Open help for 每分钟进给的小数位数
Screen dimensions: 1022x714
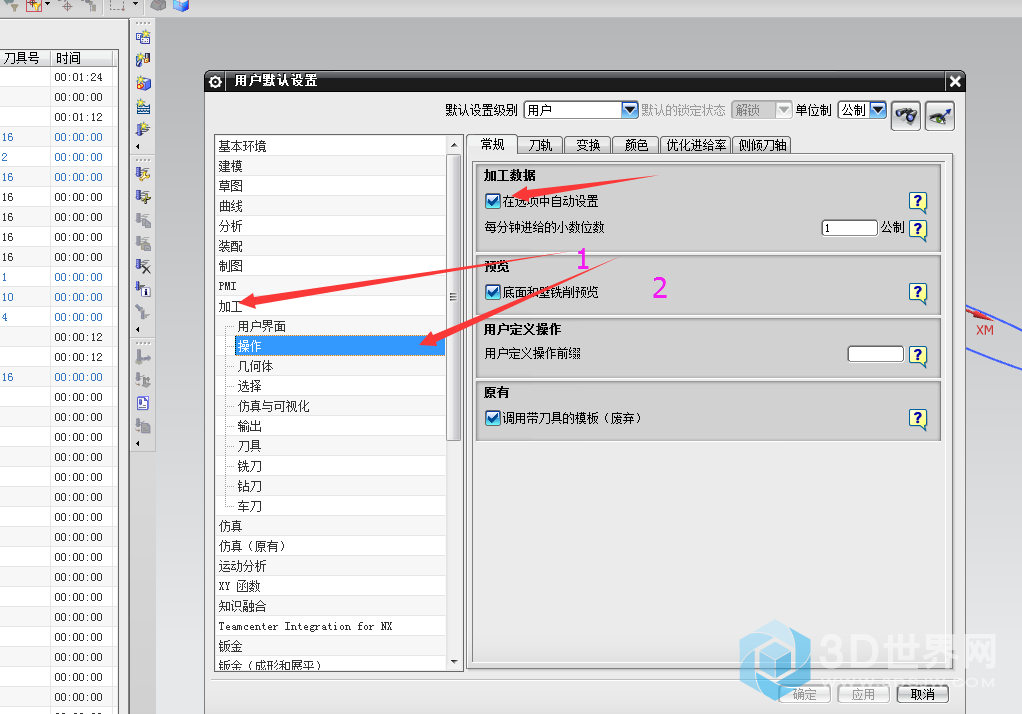(918, 229)
